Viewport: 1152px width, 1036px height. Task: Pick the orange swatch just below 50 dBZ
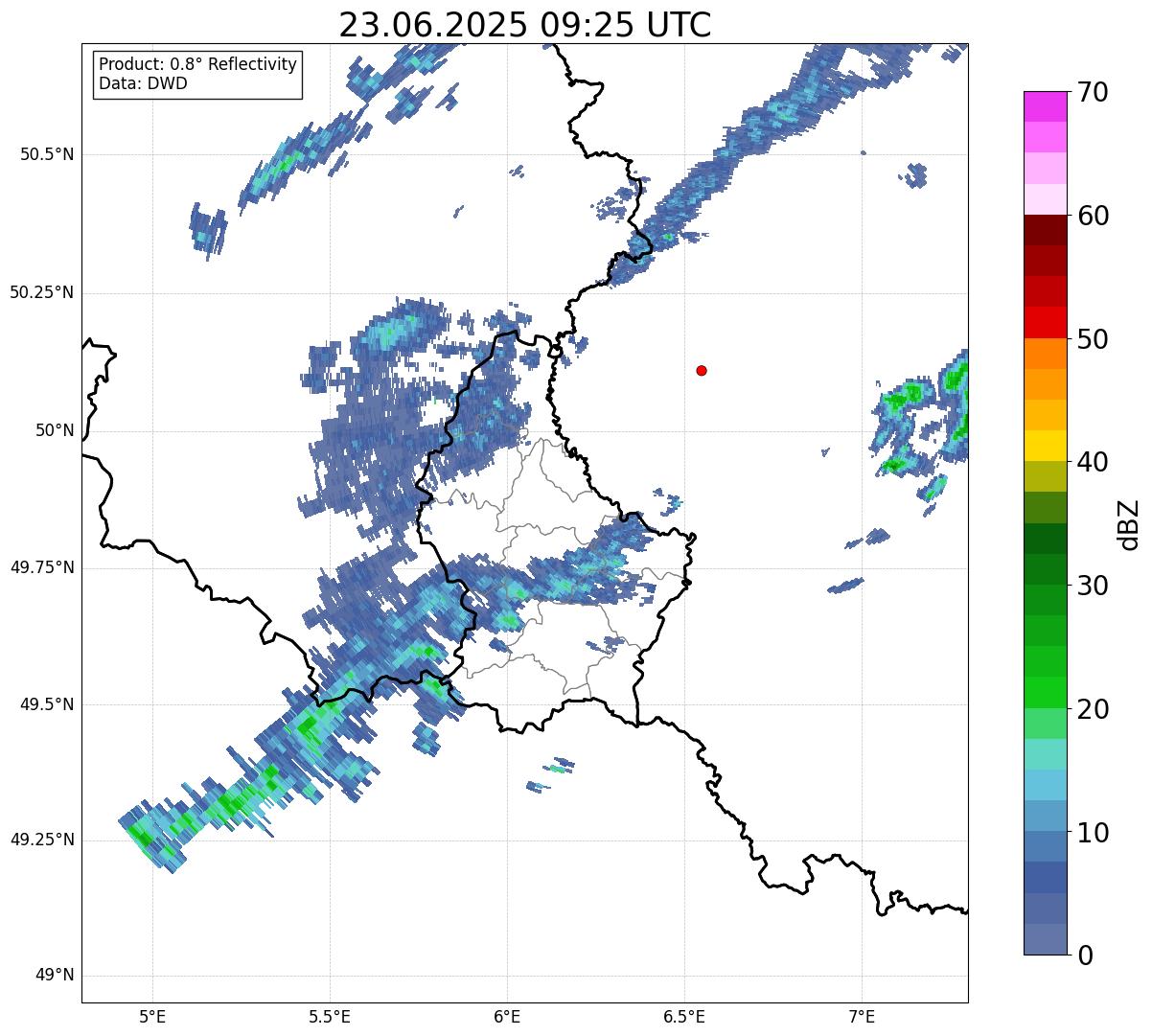pyautogui.click(x=1045, y=354)
